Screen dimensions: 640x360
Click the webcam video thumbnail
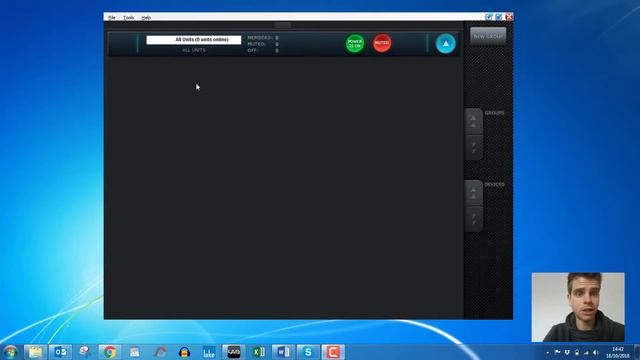(x=578, y=307)
